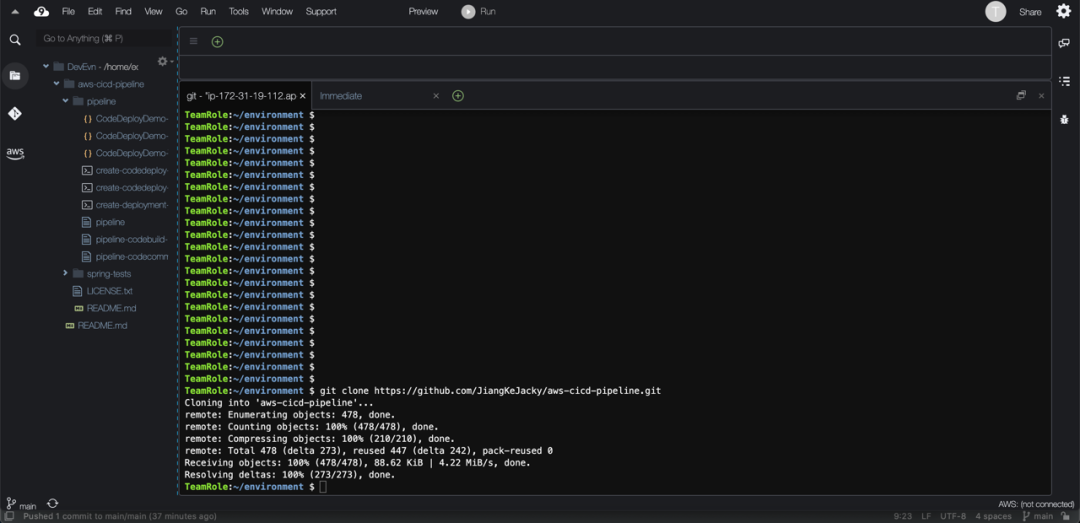
Task: Collapse the top menu bar arrow
Action: [x=15, y=12]
